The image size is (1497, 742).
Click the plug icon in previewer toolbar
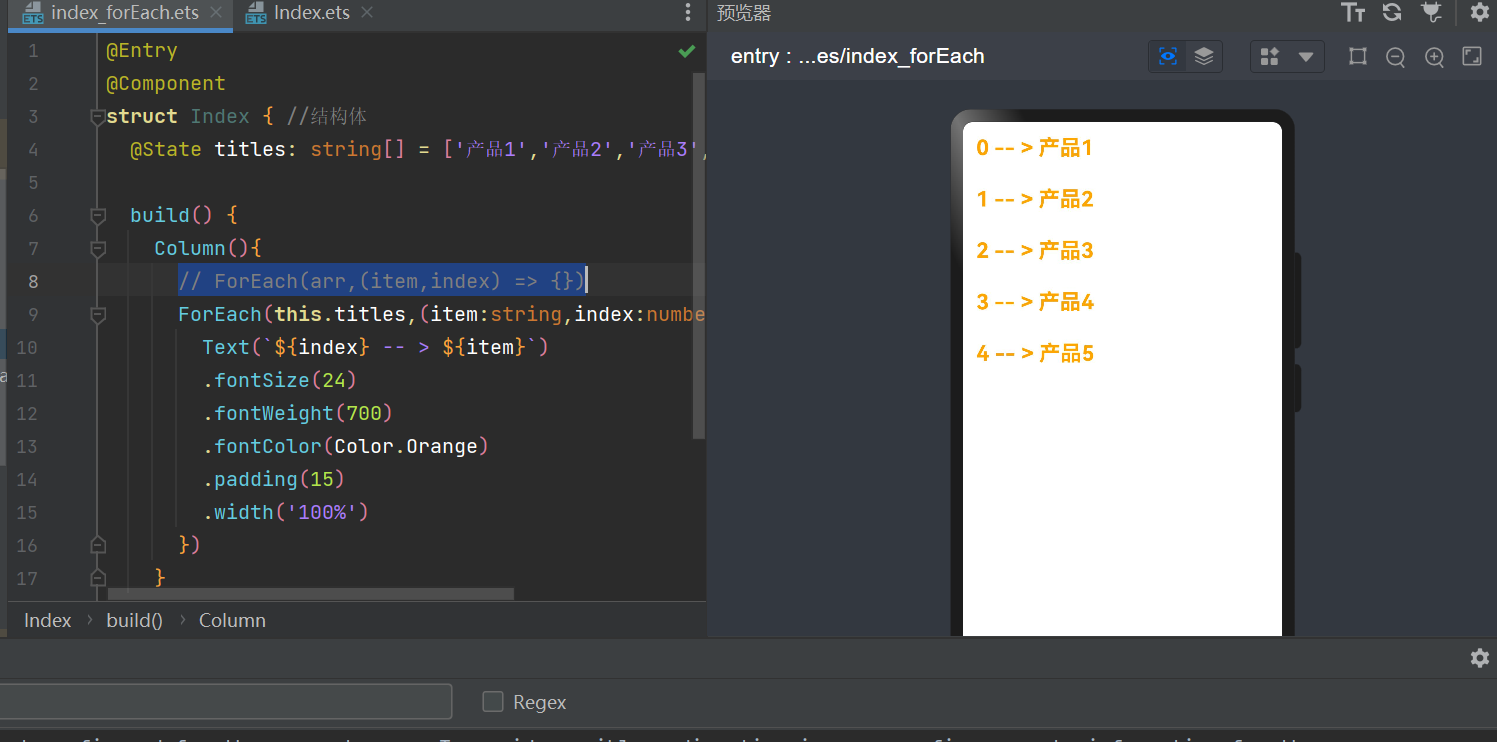point(1431,12)
